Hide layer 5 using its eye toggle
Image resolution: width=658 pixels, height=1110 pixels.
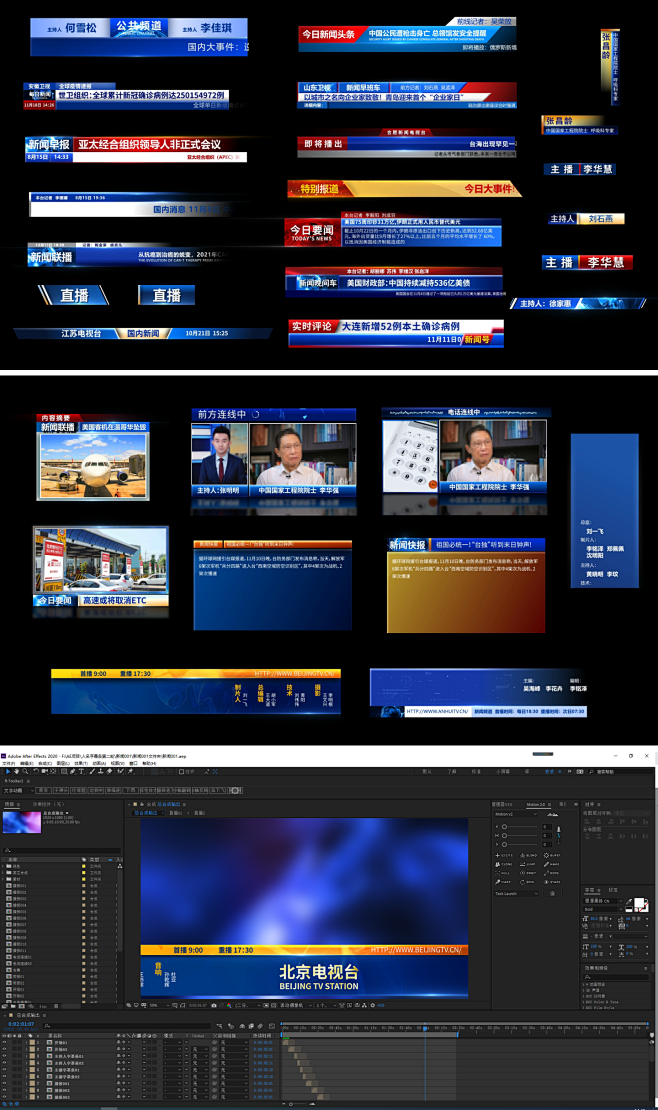4,1069
